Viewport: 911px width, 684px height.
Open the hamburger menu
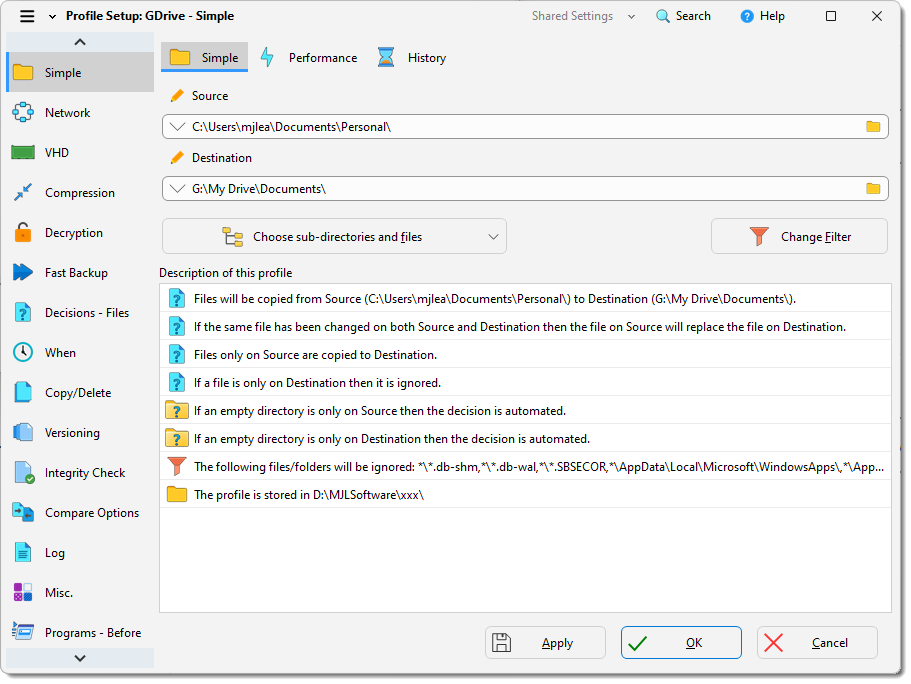[x=27, y=15]
